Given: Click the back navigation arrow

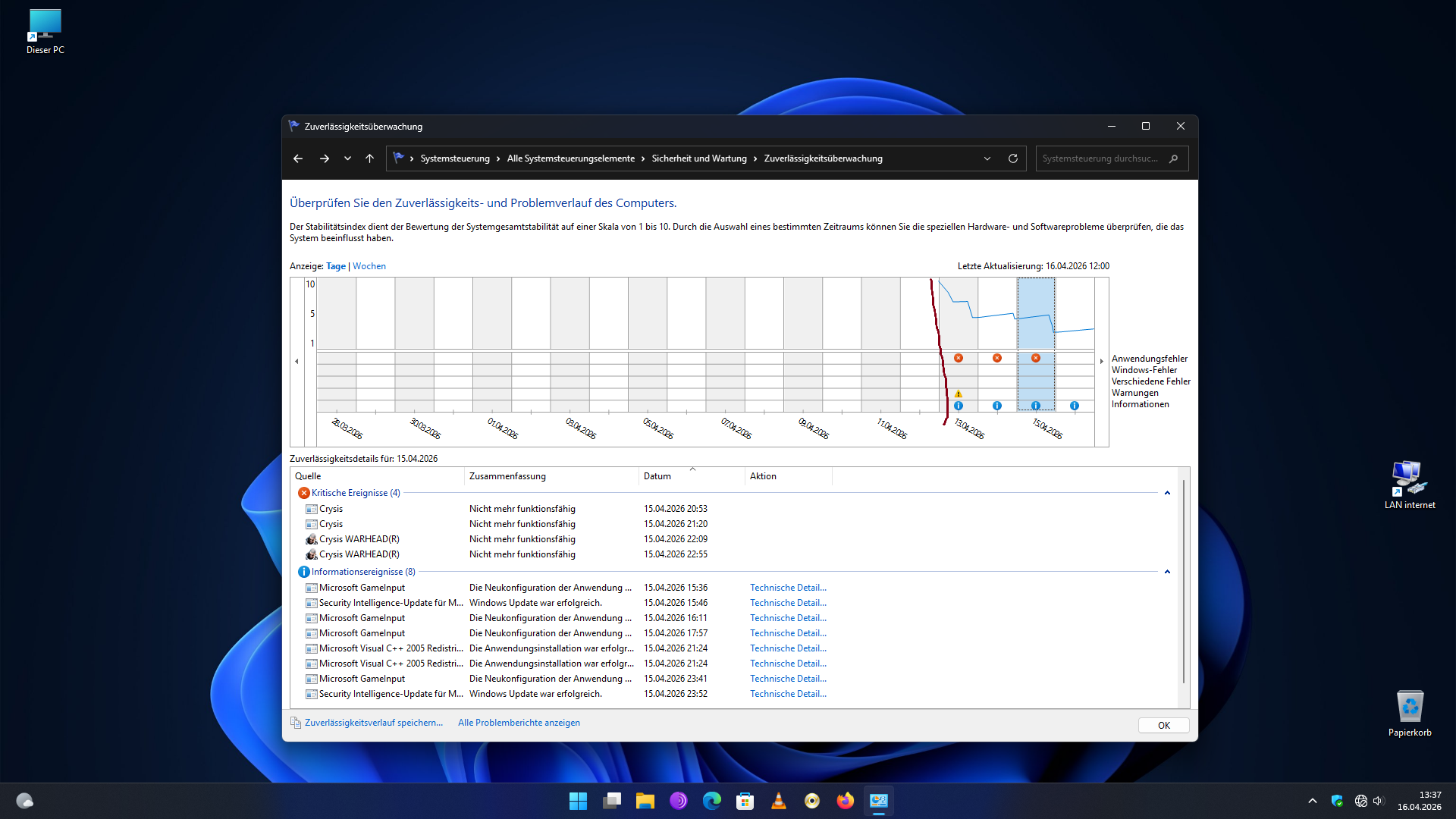Looking at the screenshot, I should [x=298, y=158].
